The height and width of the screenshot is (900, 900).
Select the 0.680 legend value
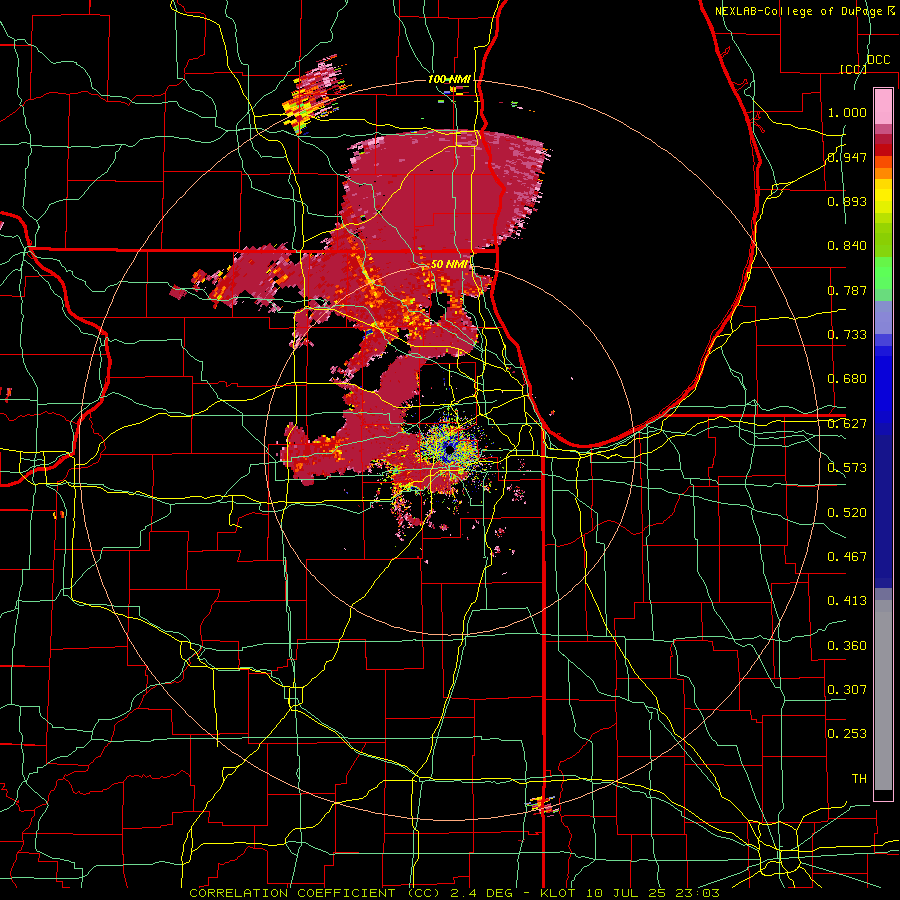(847, 379)
